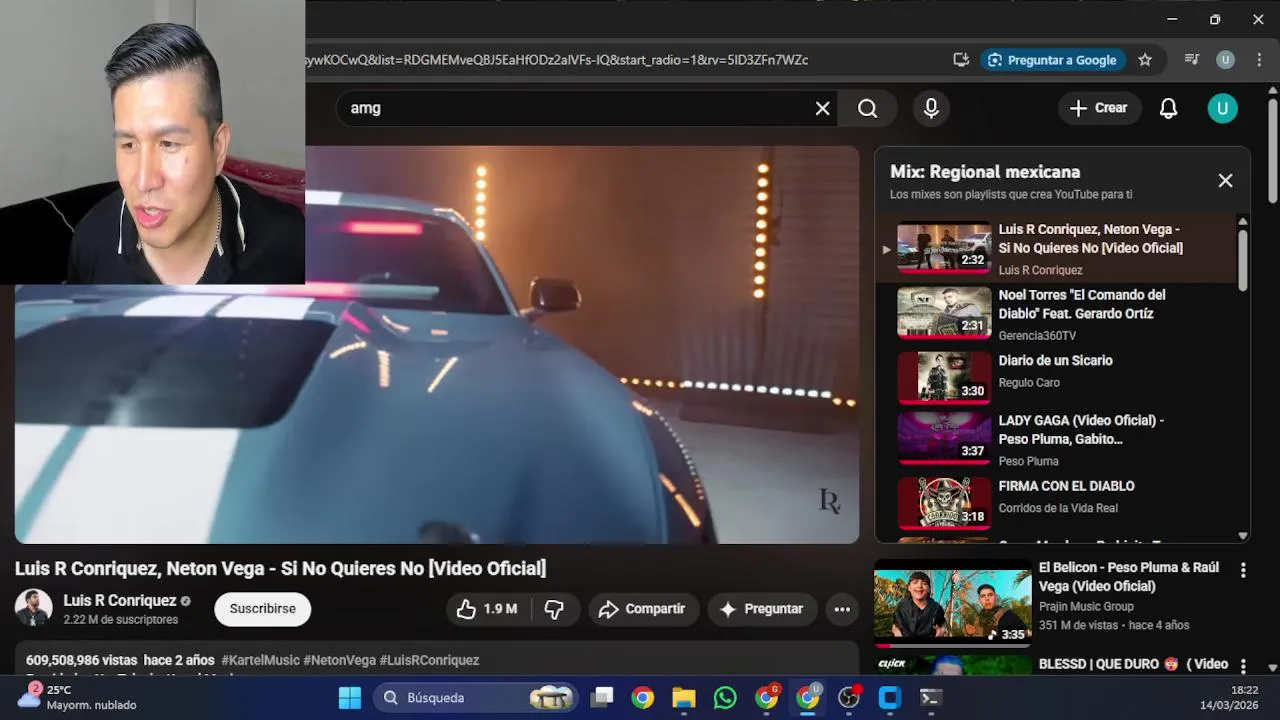
Task: Open Task View in taskbar
Action: tap(601, 698)
